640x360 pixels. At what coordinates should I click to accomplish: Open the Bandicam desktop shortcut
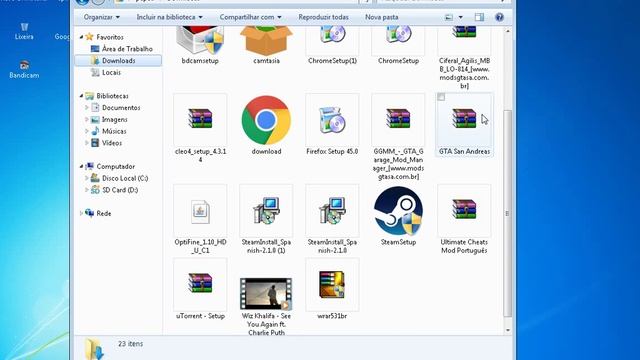click(x=24, y=69)
